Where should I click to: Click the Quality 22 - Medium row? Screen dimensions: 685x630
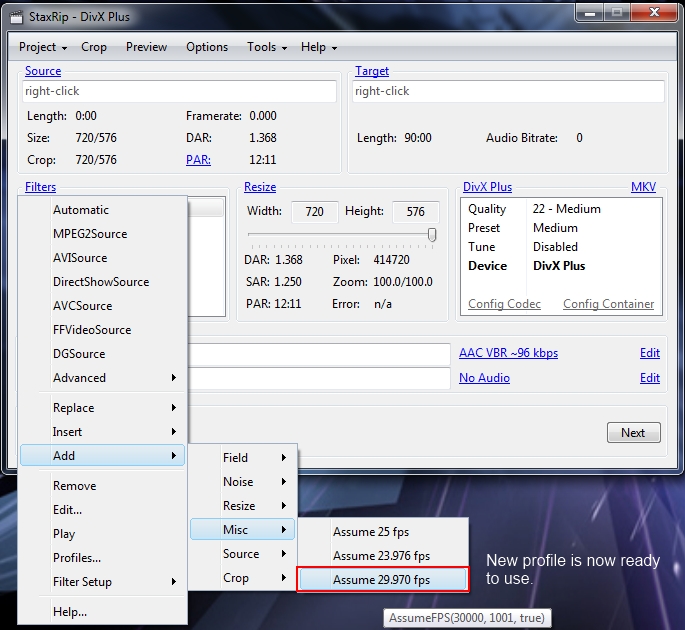(x=561, y=209)
